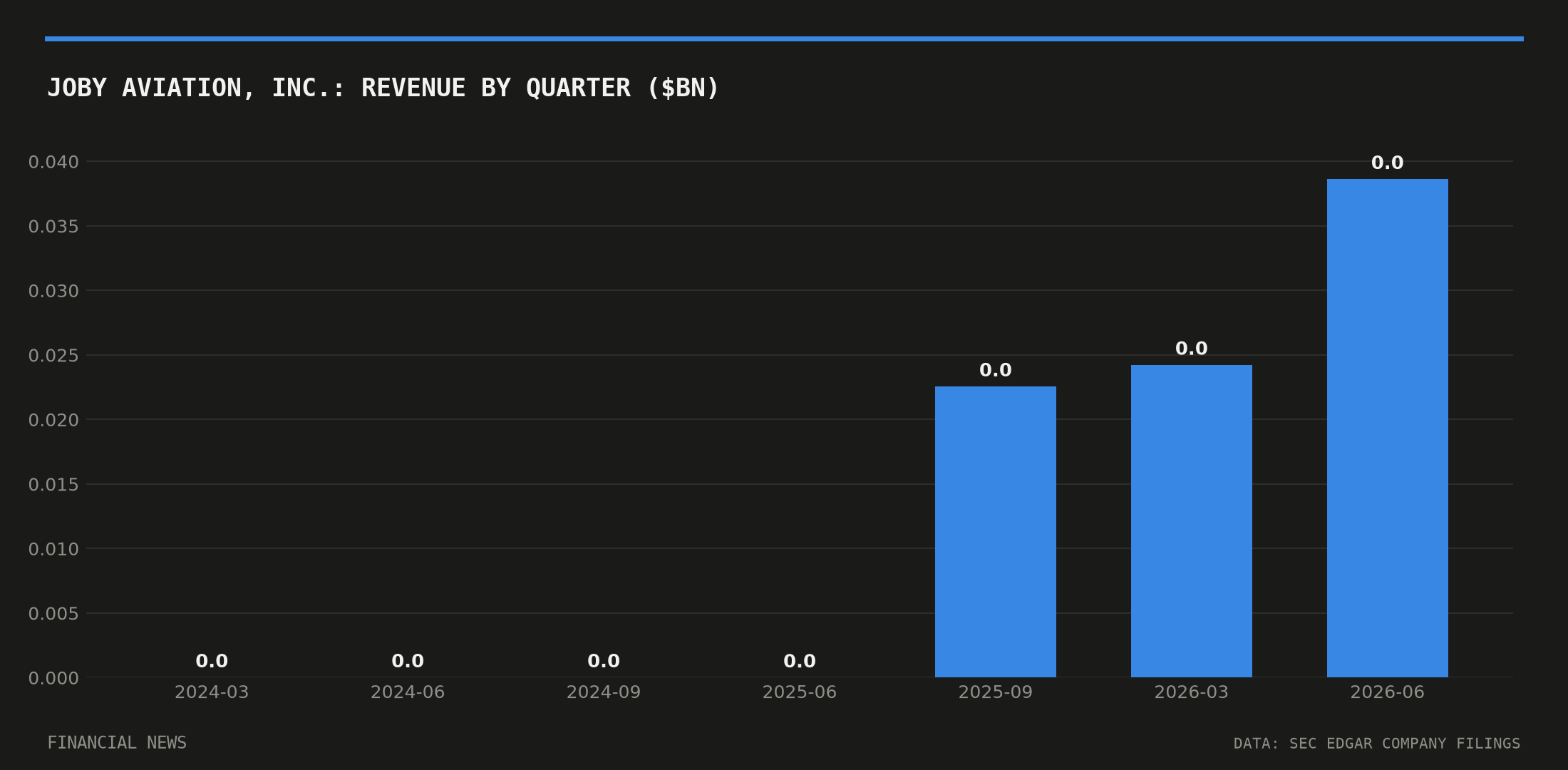1568x770 pixels.
Task: Click the value label above the 2025-09 bar
Action: 995,371
